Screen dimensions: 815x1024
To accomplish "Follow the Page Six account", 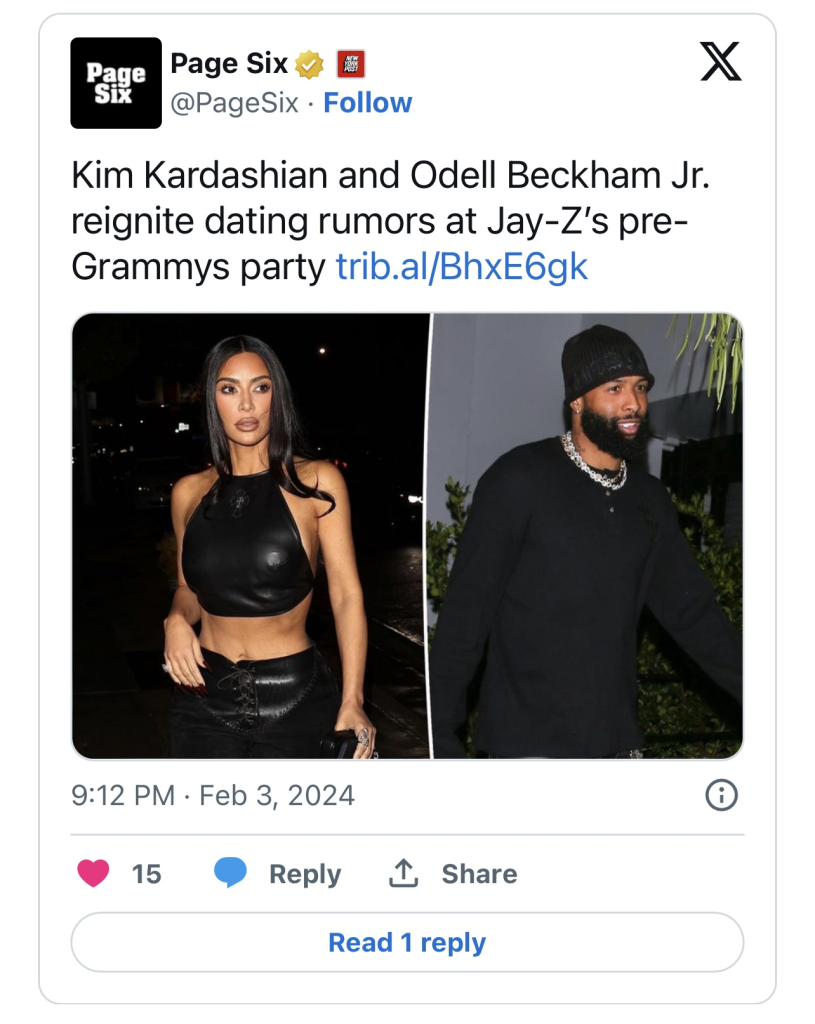I will click(x=368, y=103).
